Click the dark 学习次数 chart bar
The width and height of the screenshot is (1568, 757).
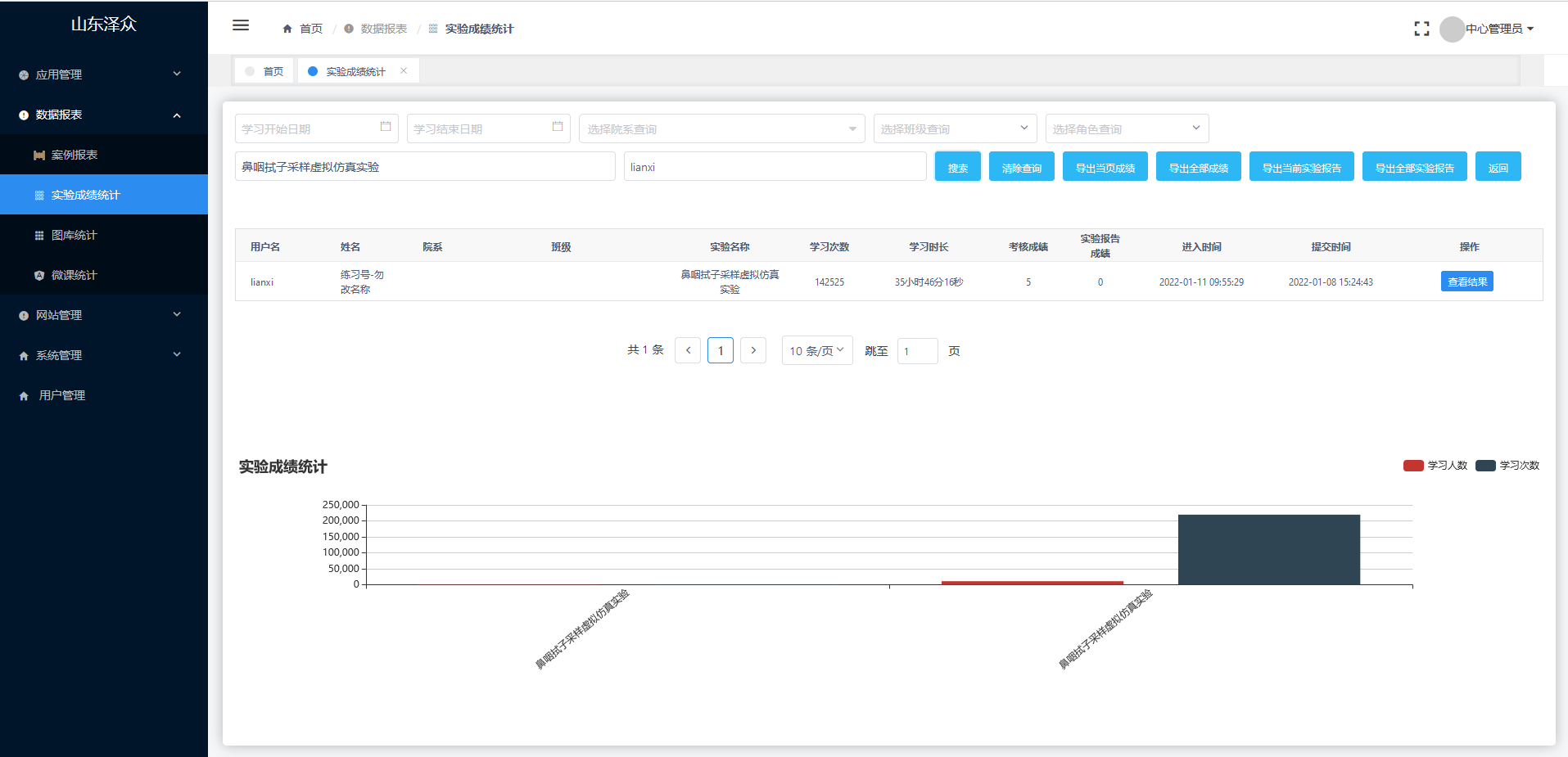[1268, 549]
